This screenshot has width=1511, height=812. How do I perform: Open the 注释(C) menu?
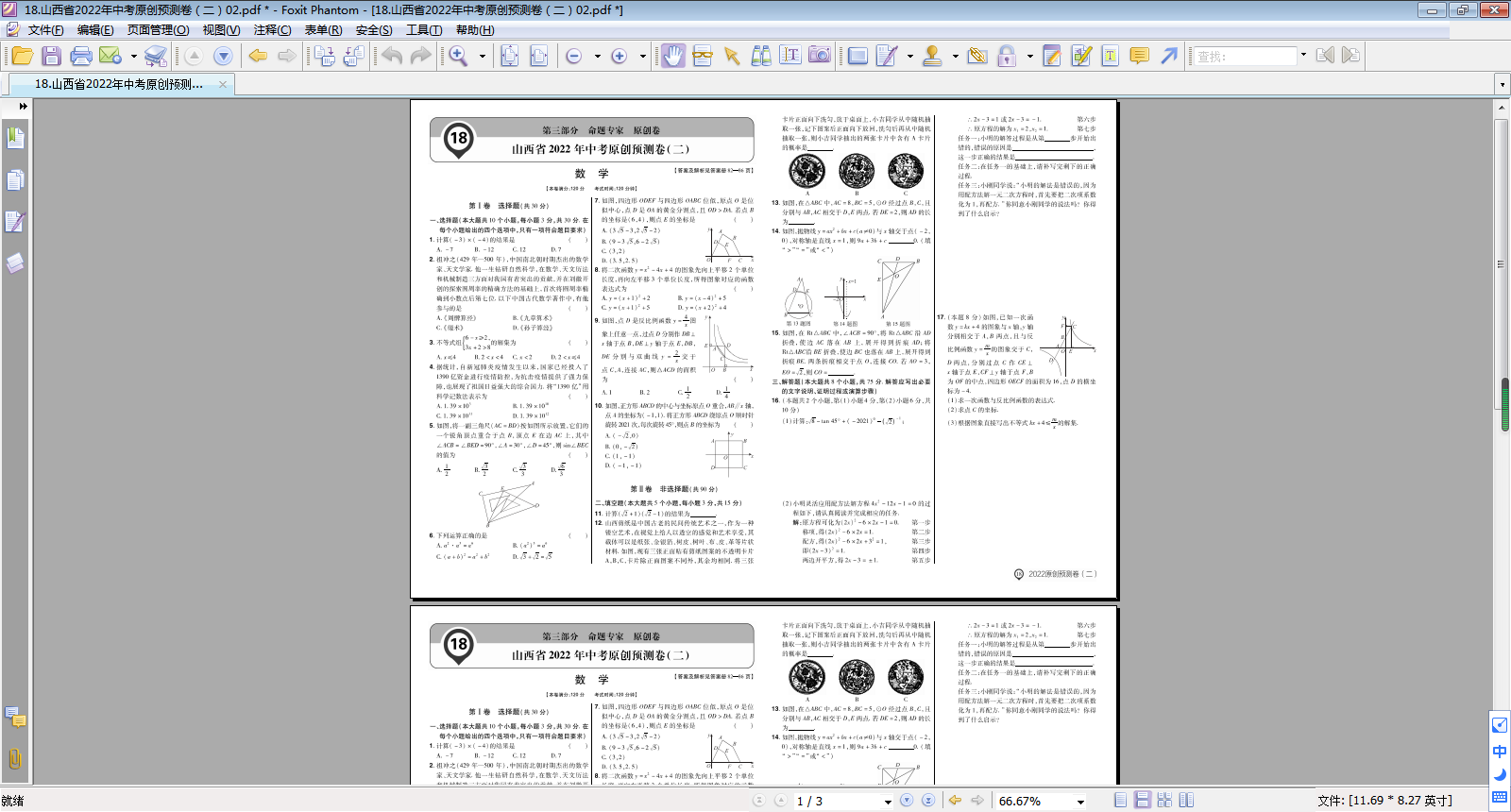[x=272, y=30]
